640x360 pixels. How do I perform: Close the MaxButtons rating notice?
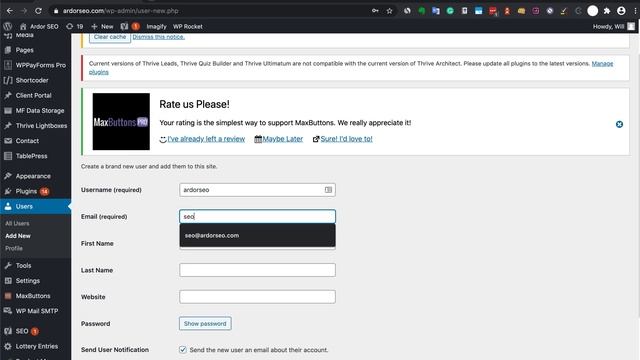pyautogui.click(x=619, y=124)
